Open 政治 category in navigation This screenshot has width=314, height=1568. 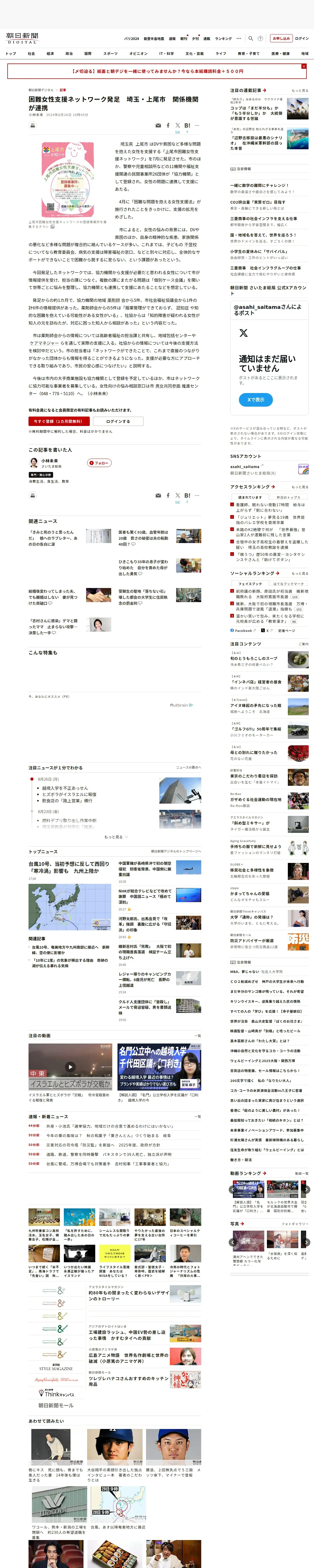69,54
